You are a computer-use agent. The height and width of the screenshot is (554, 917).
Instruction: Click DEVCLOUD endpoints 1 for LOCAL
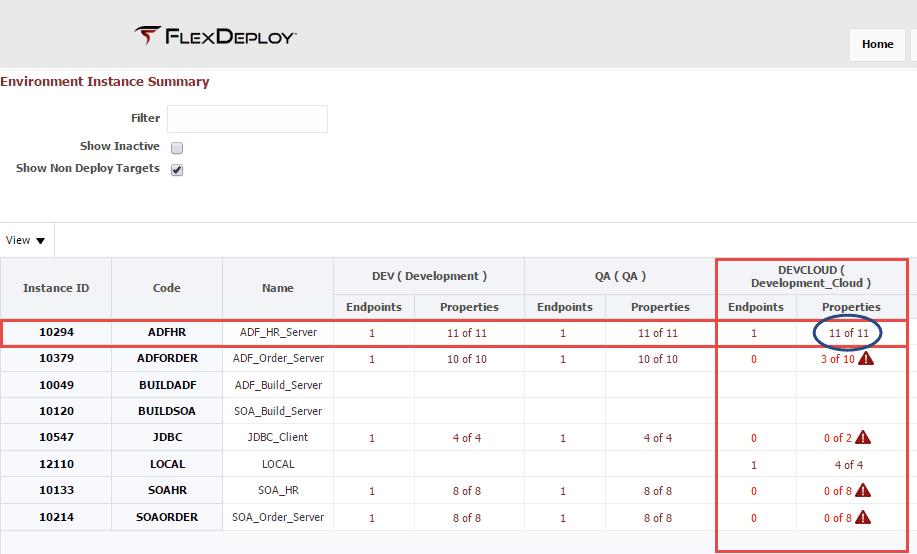[754, 465]
